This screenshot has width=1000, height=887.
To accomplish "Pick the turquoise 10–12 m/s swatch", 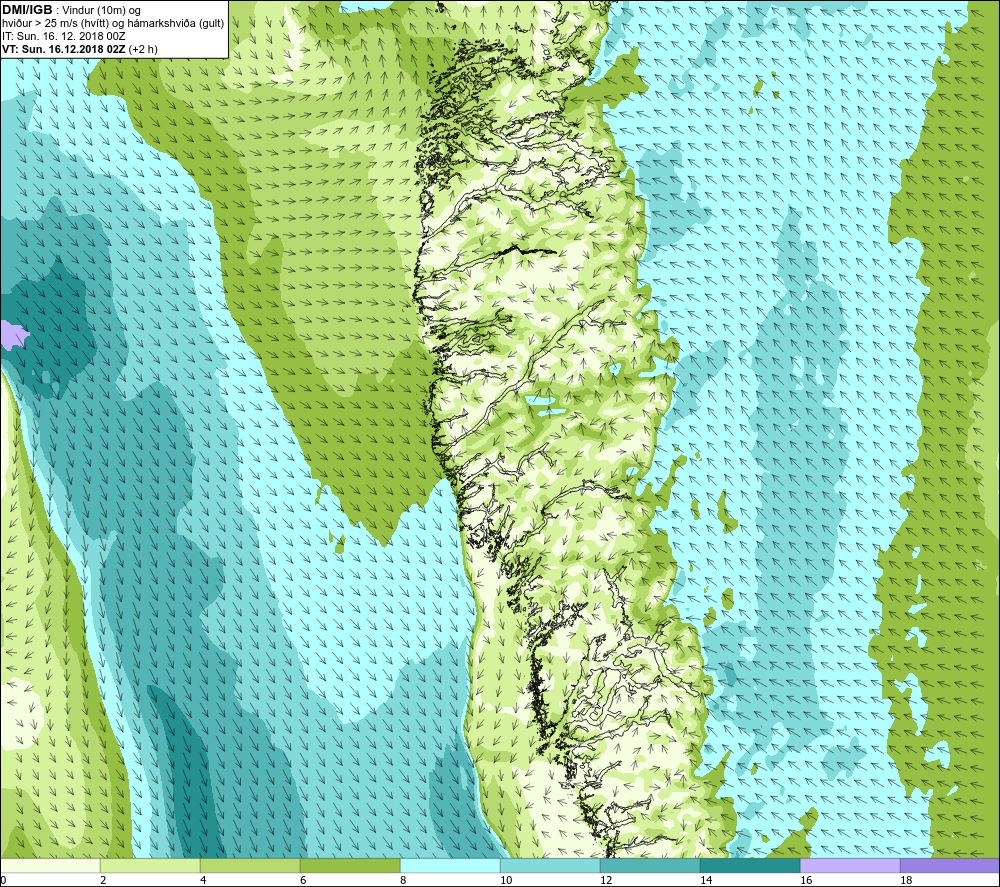I will (550, 865).
